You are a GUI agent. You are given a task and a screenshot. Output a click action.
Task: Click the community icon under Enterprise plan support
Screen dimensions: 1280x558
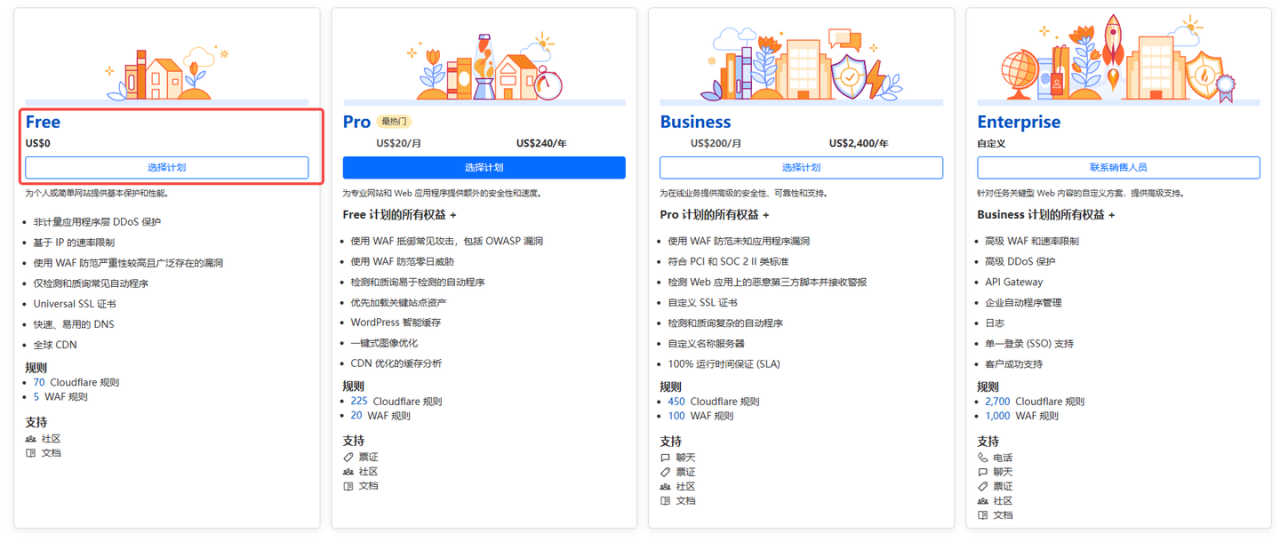pos(983,500)
